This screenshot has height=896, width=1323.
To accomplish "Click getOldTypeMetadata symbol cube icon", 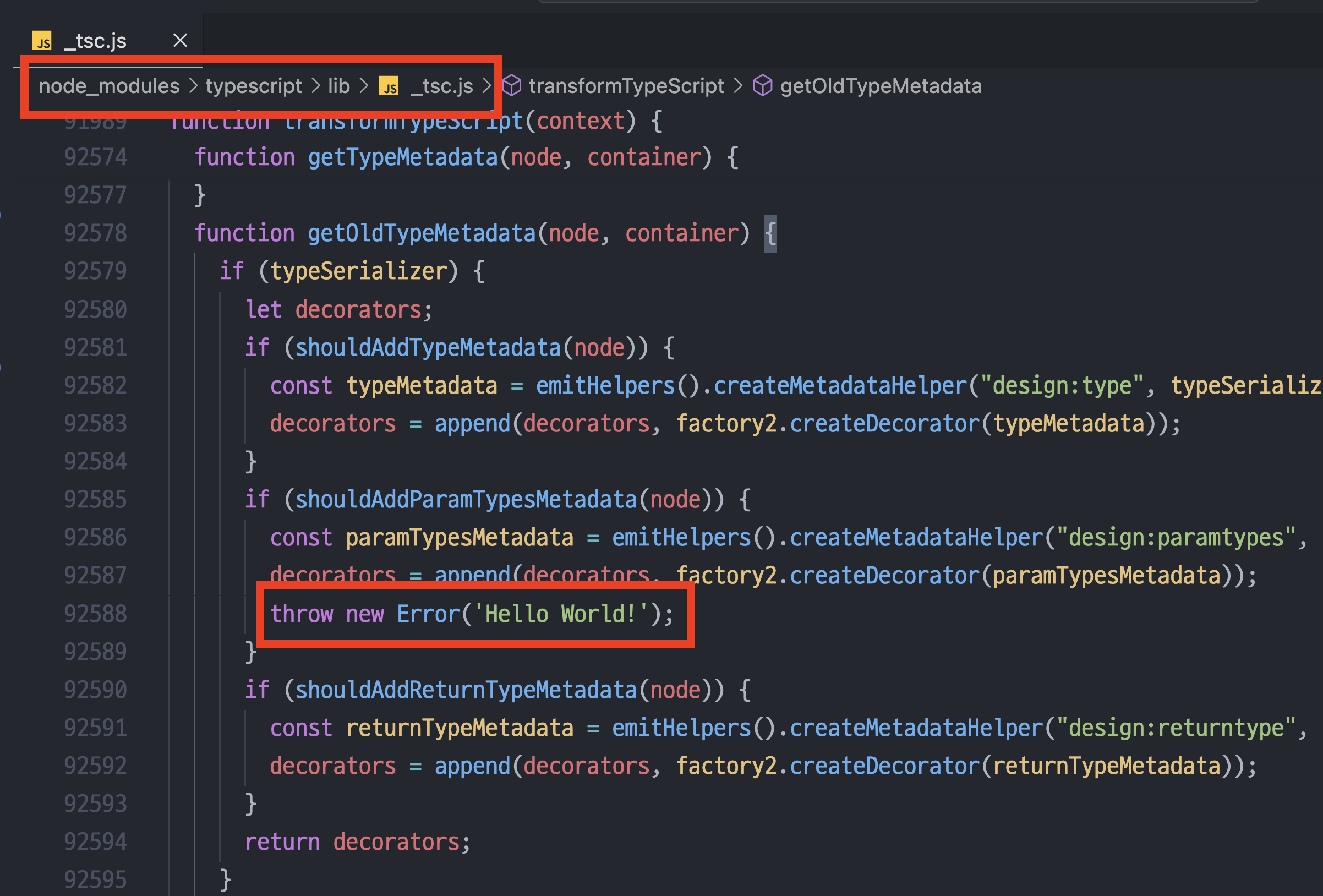I will [x=762, y=86].
